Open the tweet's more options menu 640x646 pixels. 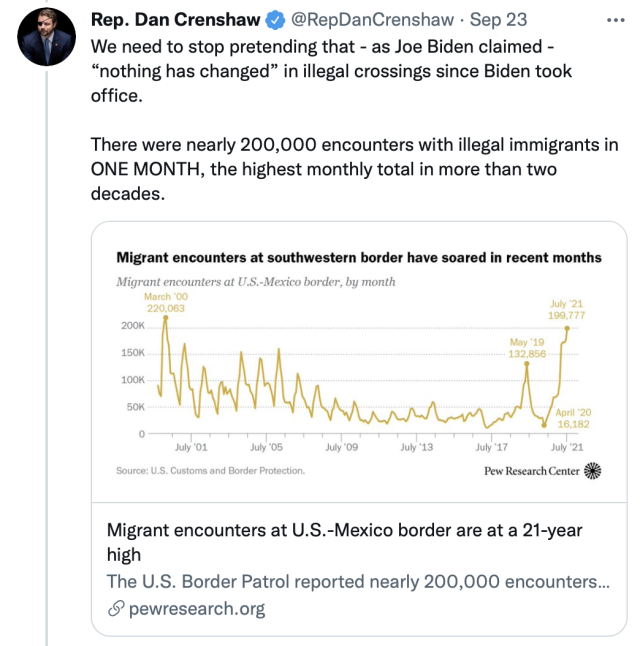click(611, 21)
